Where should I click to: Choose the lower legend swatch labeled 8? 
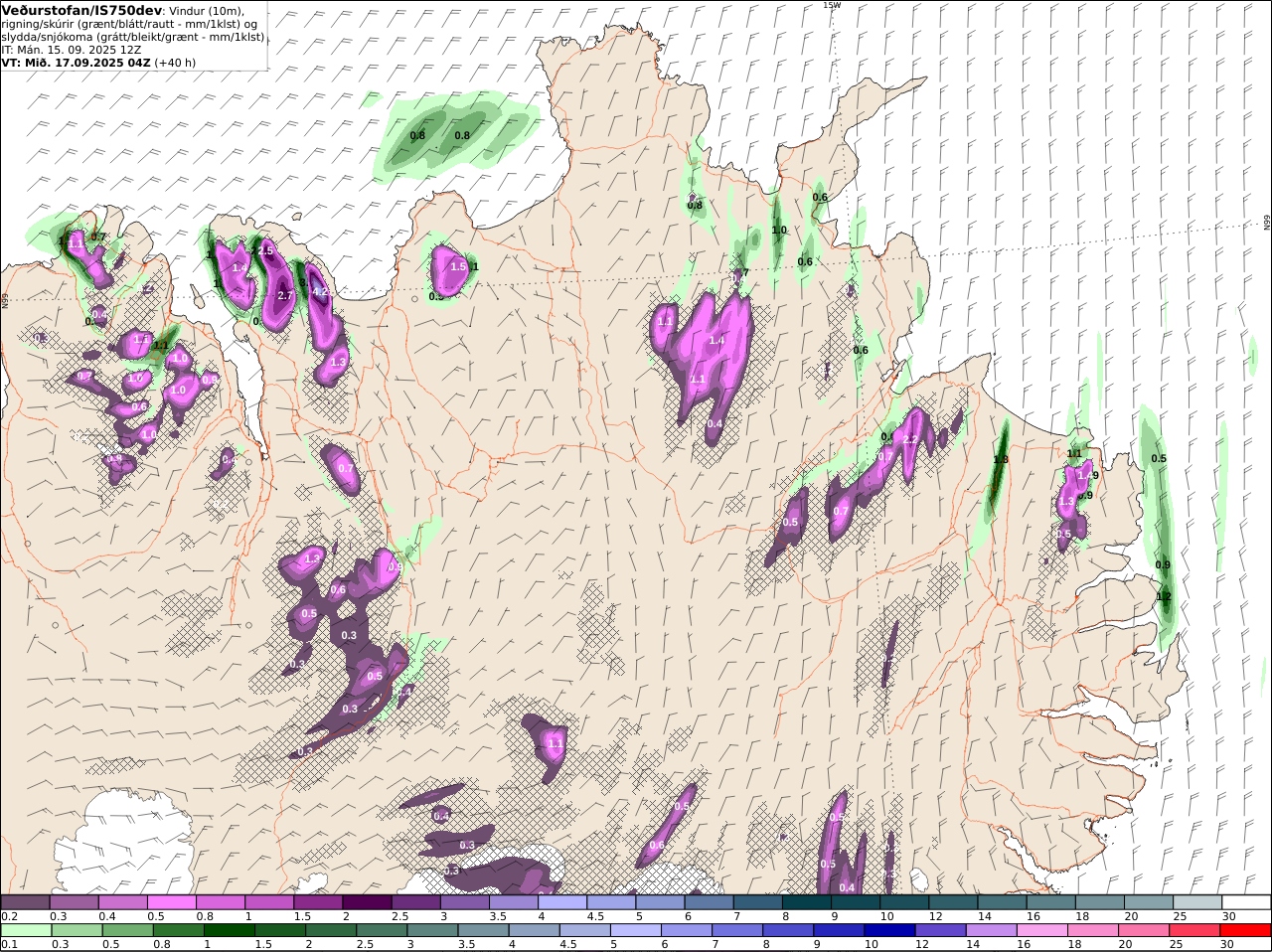788,930
